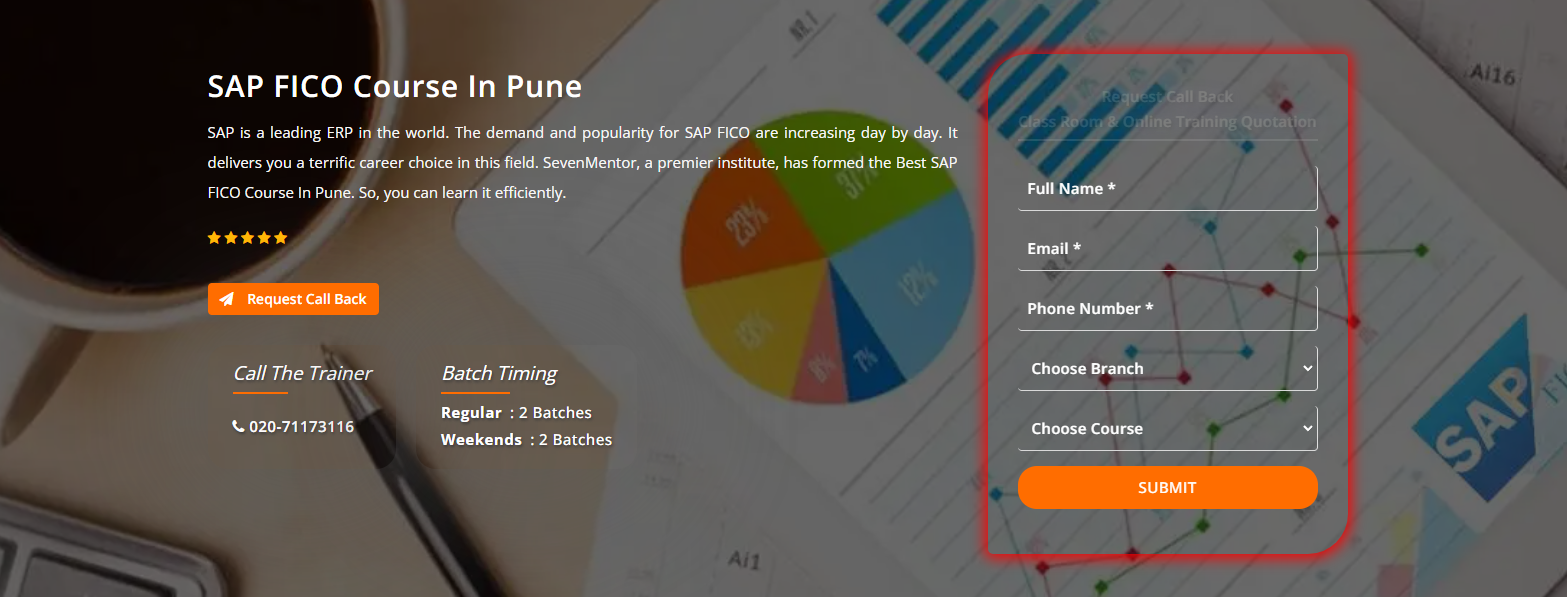Image resolution: width=1567 pixels, height=597 pixels.
Task: Click the middle star of the rating
Action: point(247,238)
